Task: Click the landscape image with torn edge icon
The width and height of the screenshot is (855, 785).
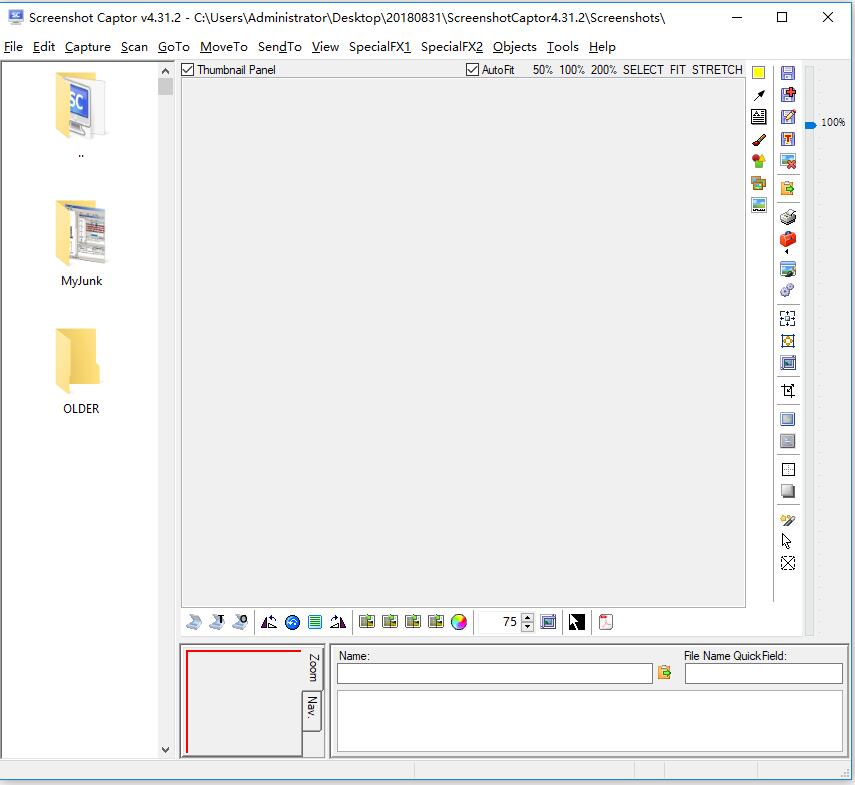Action: (758, 205)
